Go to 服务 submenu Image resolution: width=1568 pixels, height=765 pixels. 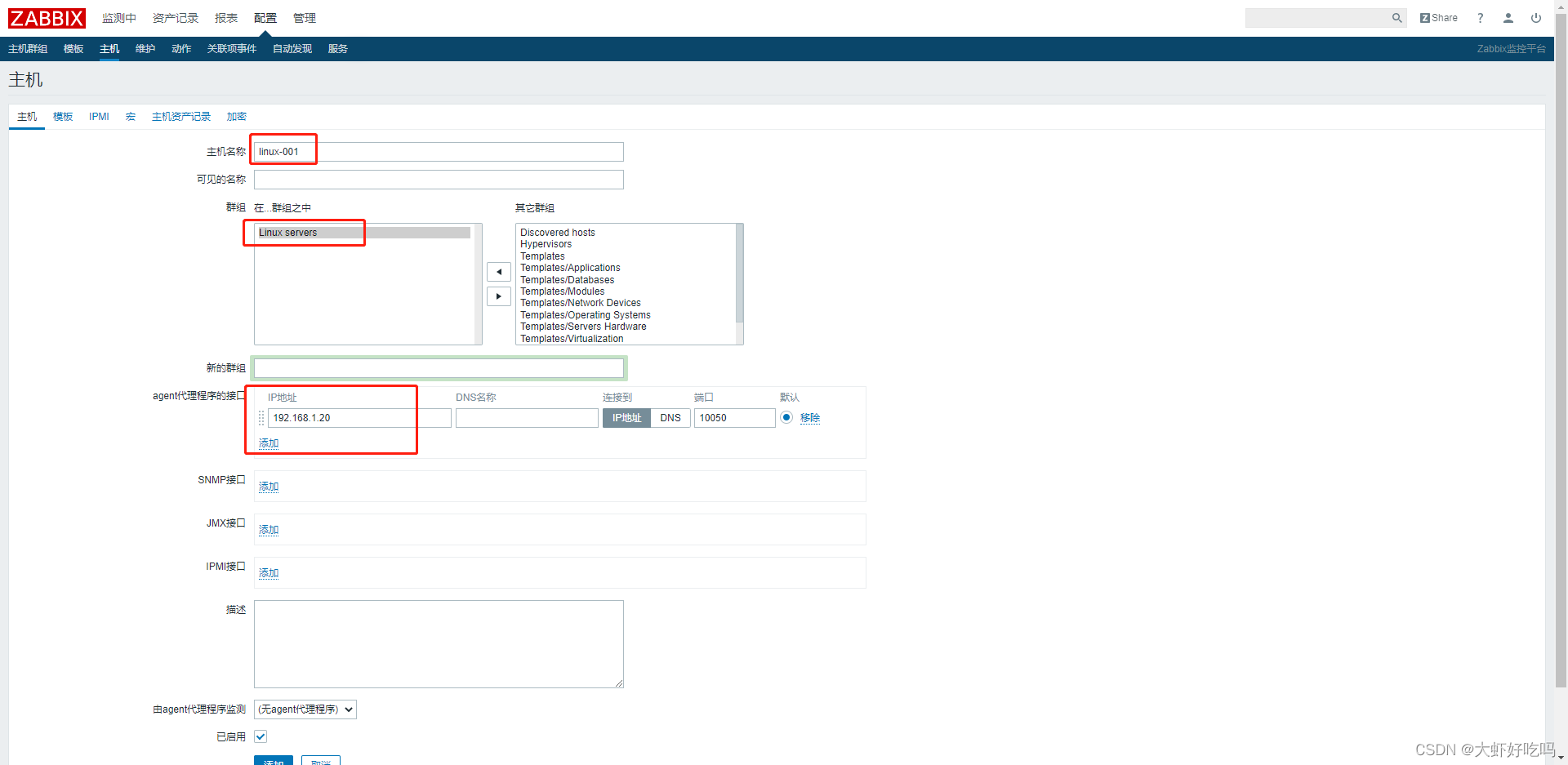point(338,49)
